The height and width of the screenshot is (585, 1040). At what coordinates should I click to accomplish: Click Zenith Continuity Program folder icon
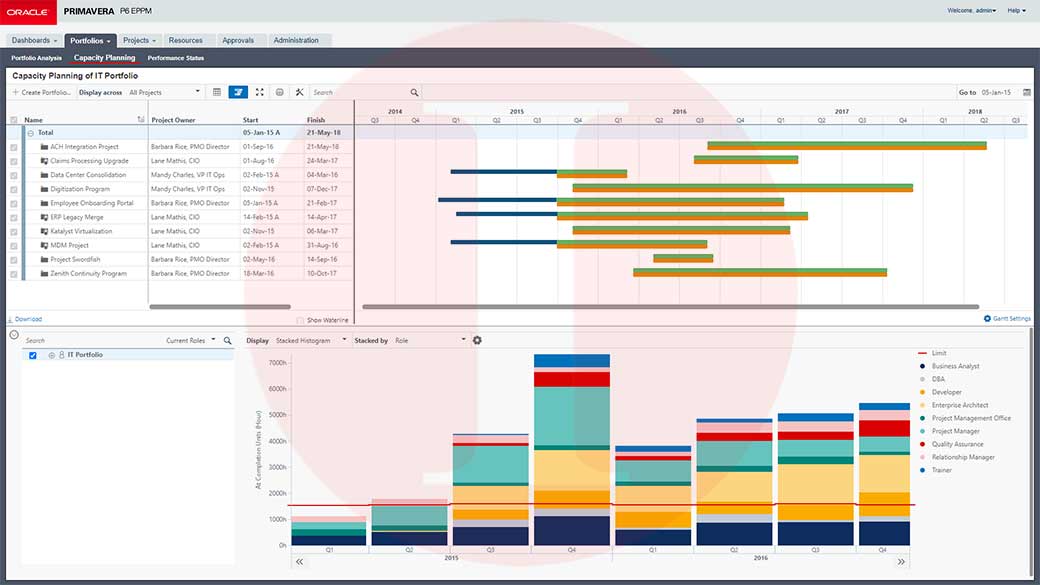click(x=44, y=273)
